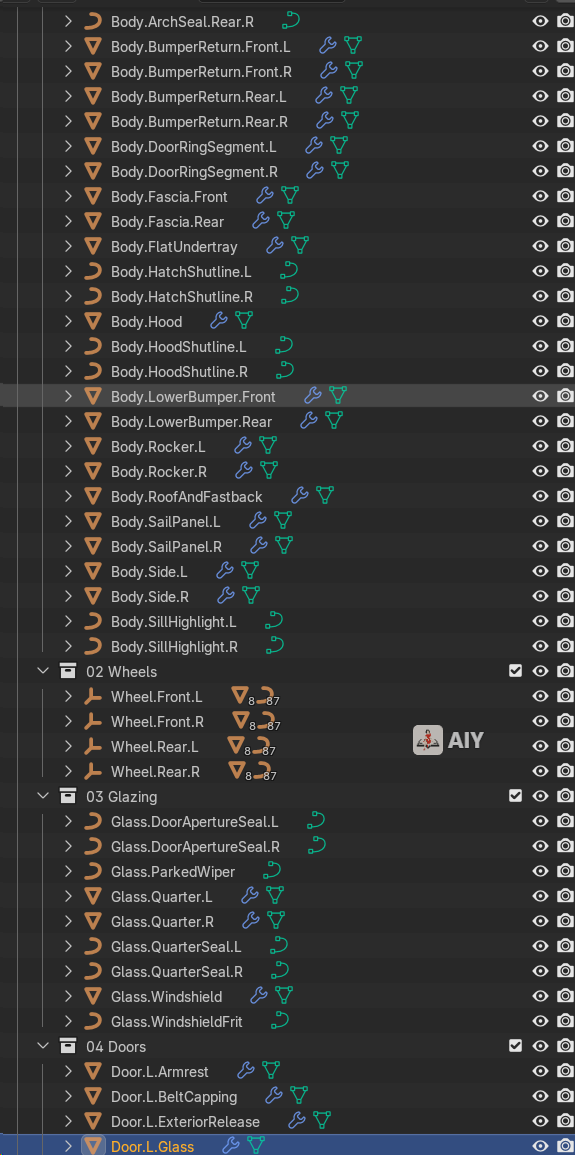Uncheck the 02 Wheels collection exclude checkbox

tap(515, 671)
